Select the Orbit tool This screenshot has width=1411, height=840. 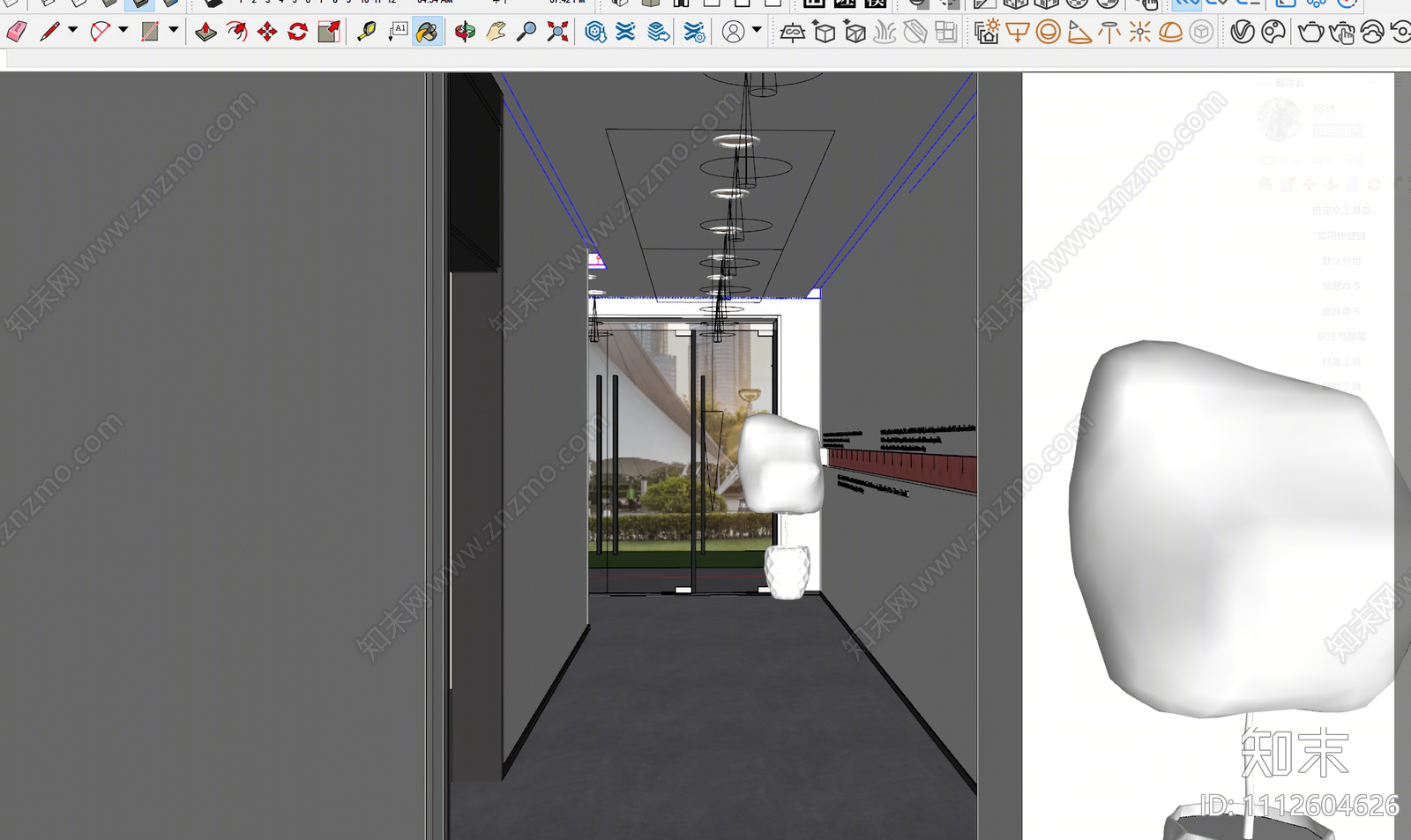pyautogui.click(x=465, y=33)
